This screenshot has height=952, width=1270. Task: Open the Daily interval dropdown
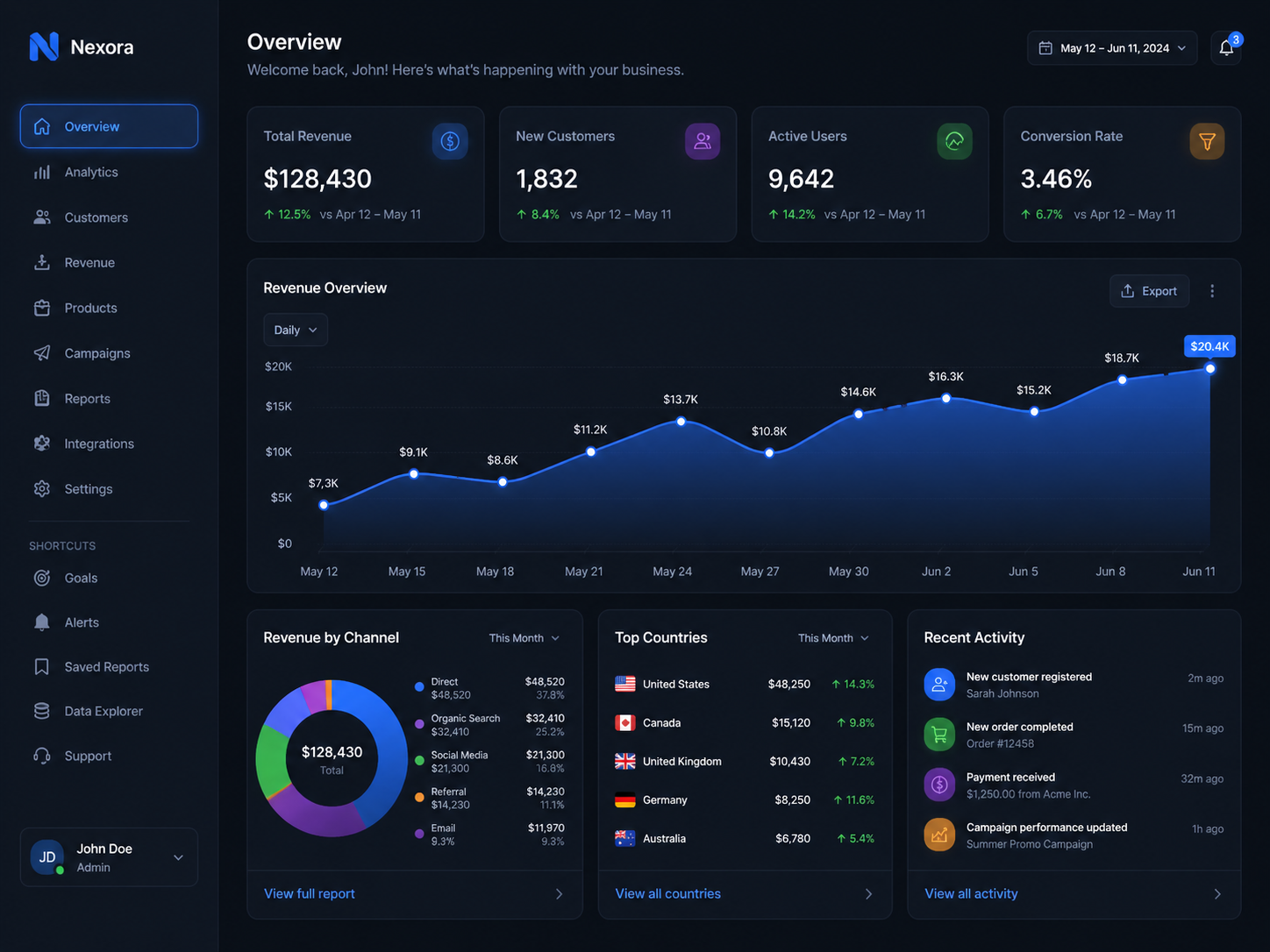click(x=296, y=330)
